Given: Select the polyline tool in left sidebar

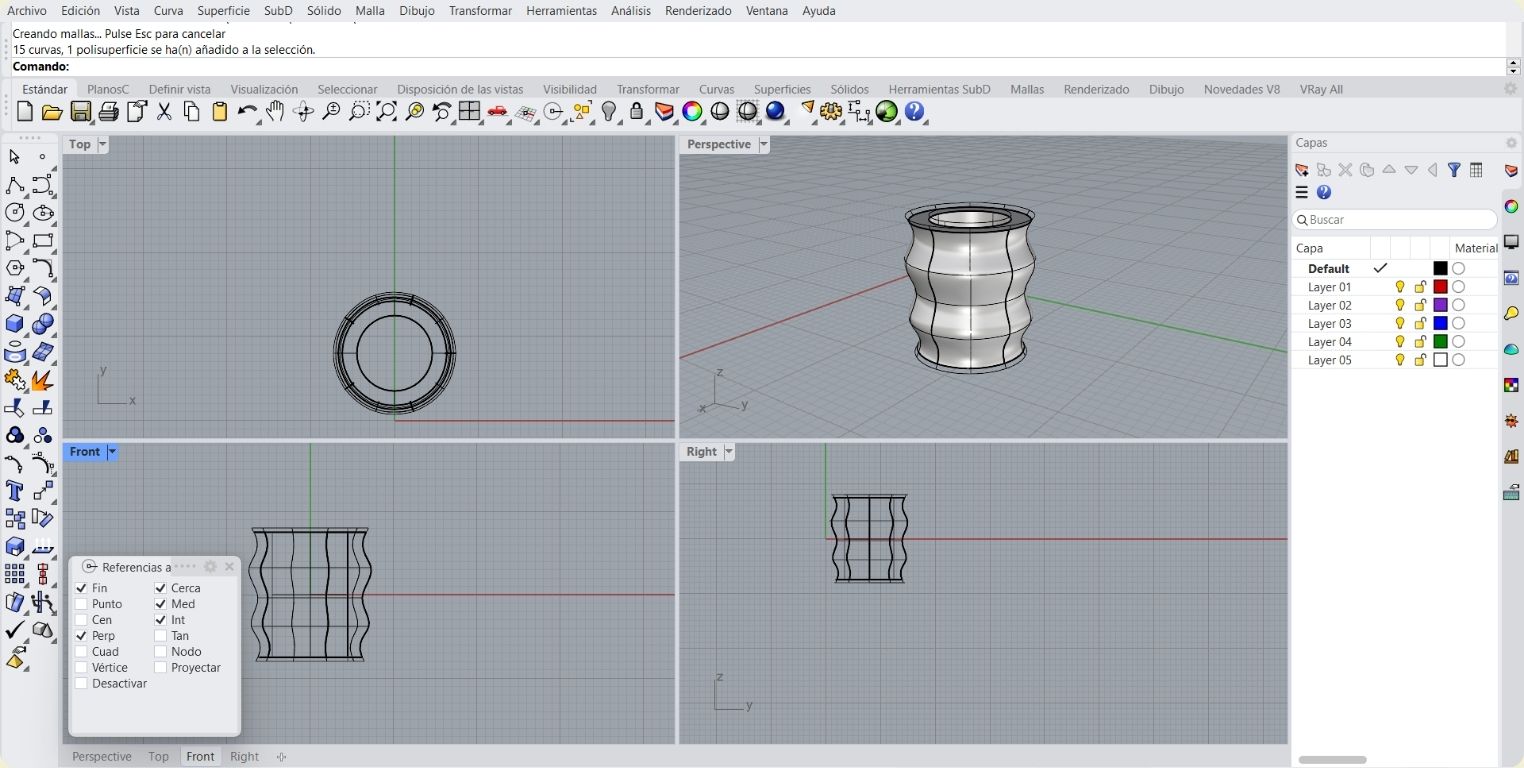Looking at the screenshot, I should pos(14,185).
